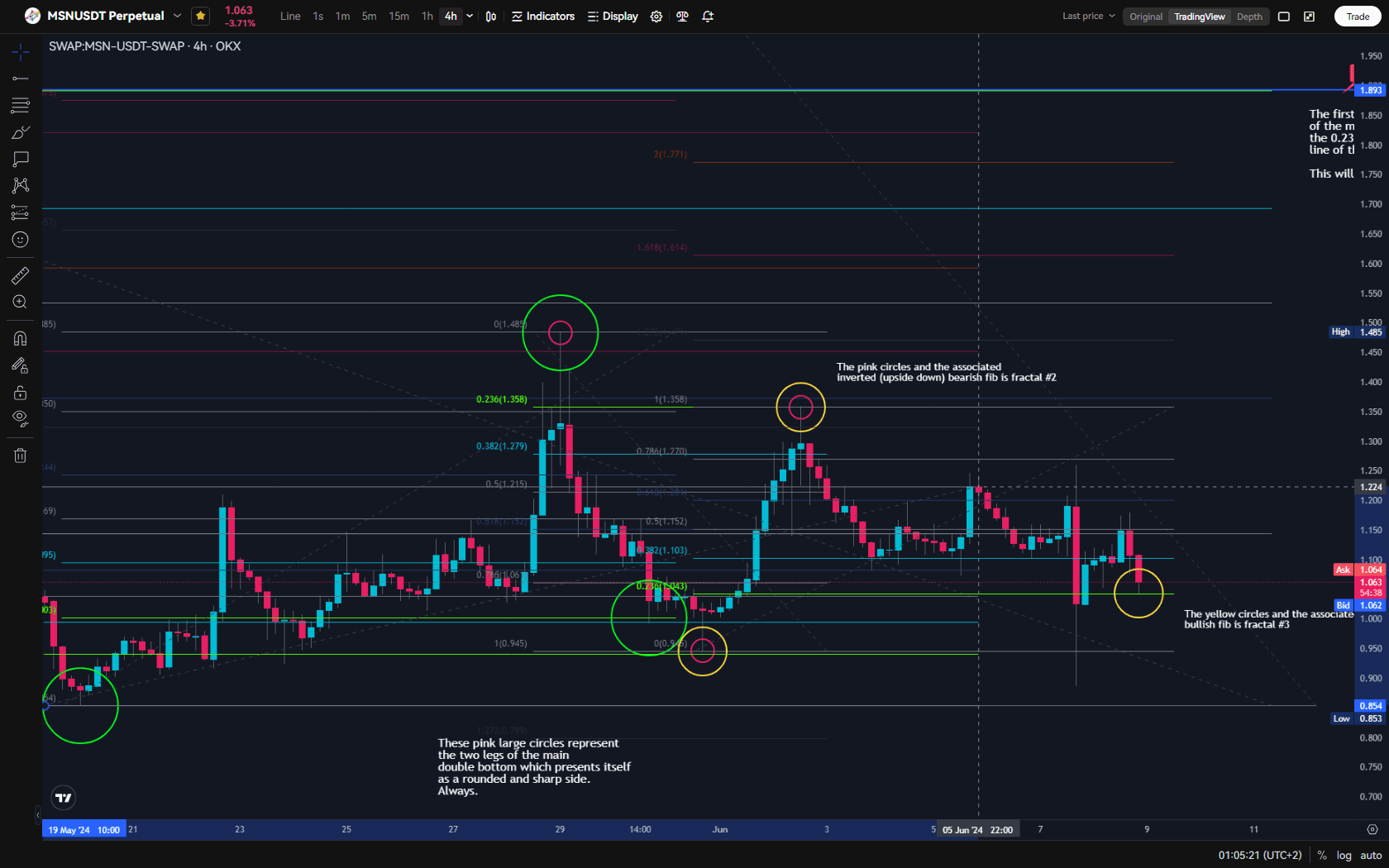Open the chart patterns tool

coord(21,185)
